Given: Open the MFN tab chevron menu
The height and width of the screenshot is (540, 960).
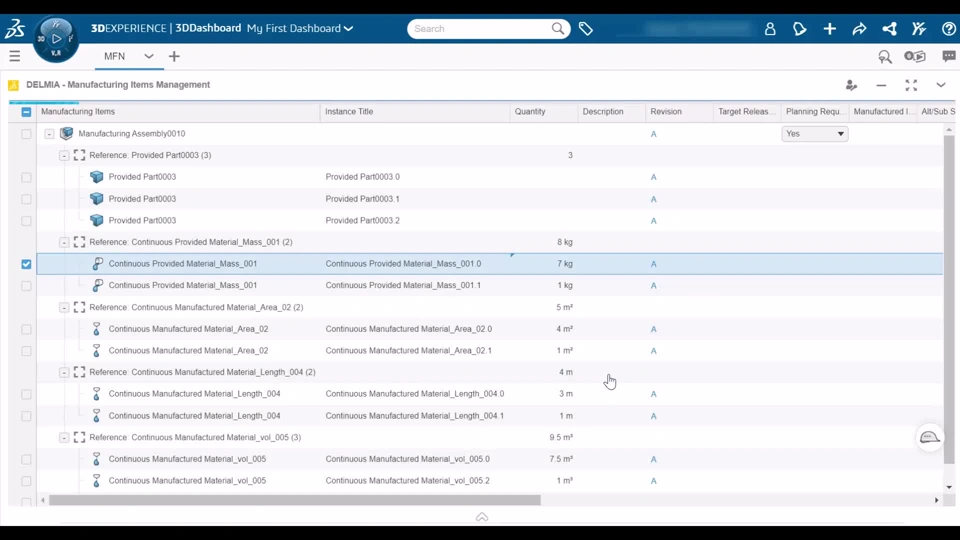Looking at the screenshot, I should [x=149, y=56].
